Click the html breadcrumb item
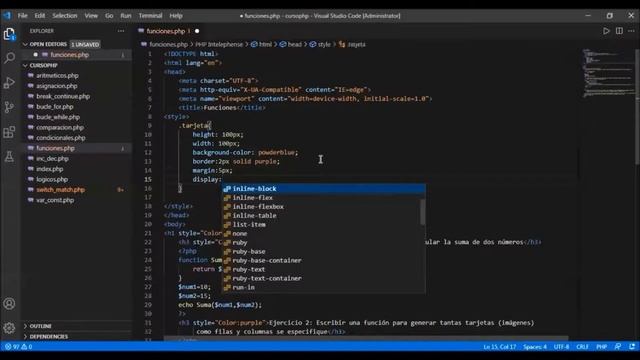This screenshot has width=640, height=360. pos(262,44)
